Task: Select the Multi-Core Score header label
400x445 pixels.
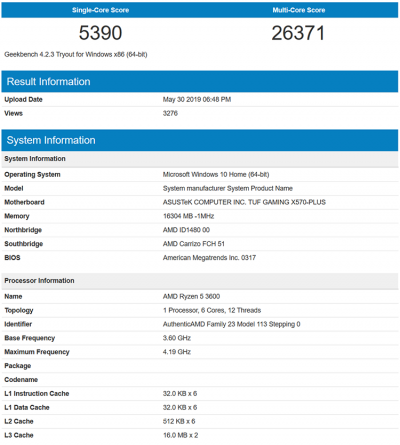Action: [299, 10]
